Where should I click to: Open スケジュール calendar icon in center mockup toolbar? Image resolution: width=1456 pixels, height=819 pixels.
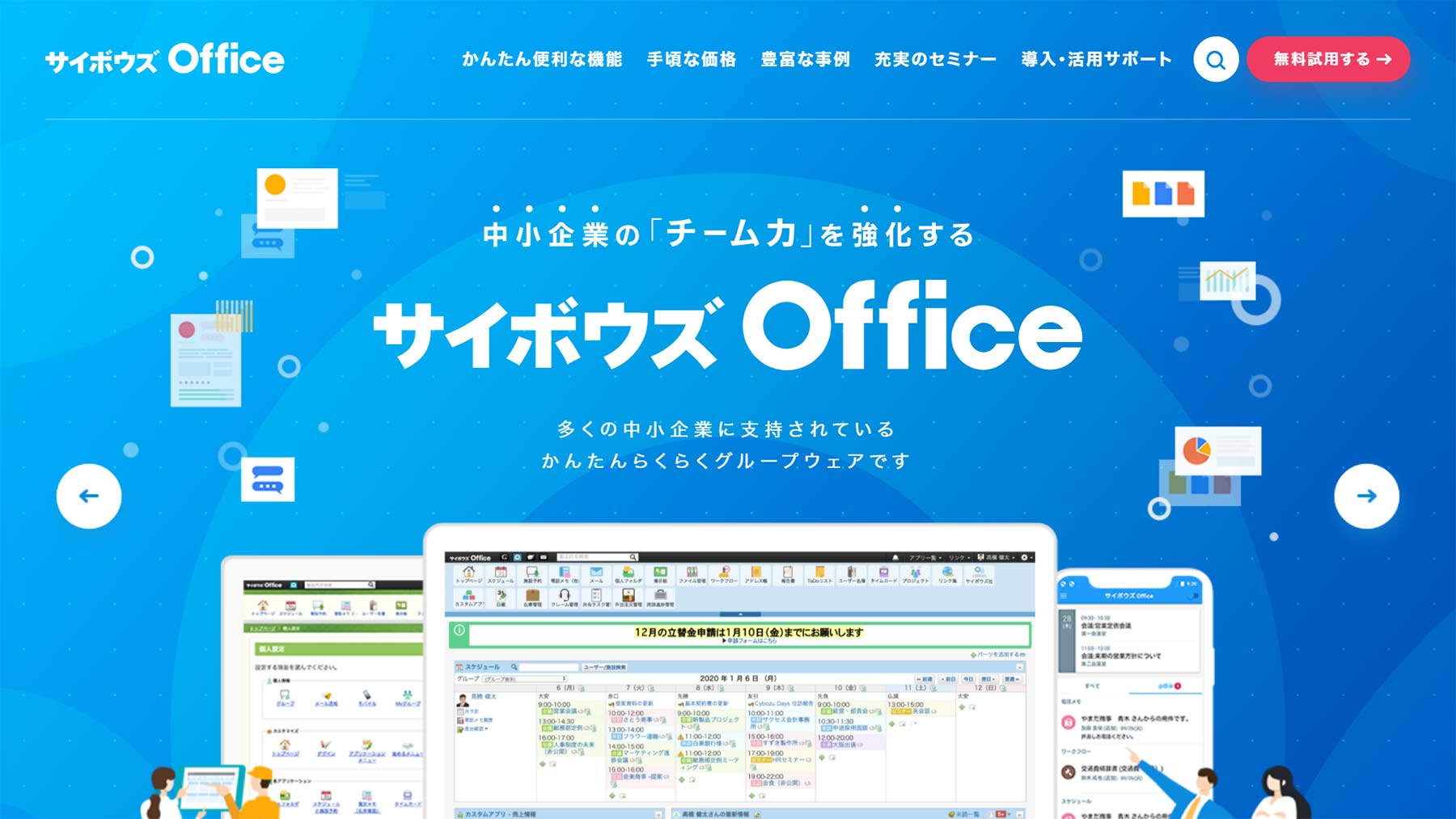click(501, 574)
